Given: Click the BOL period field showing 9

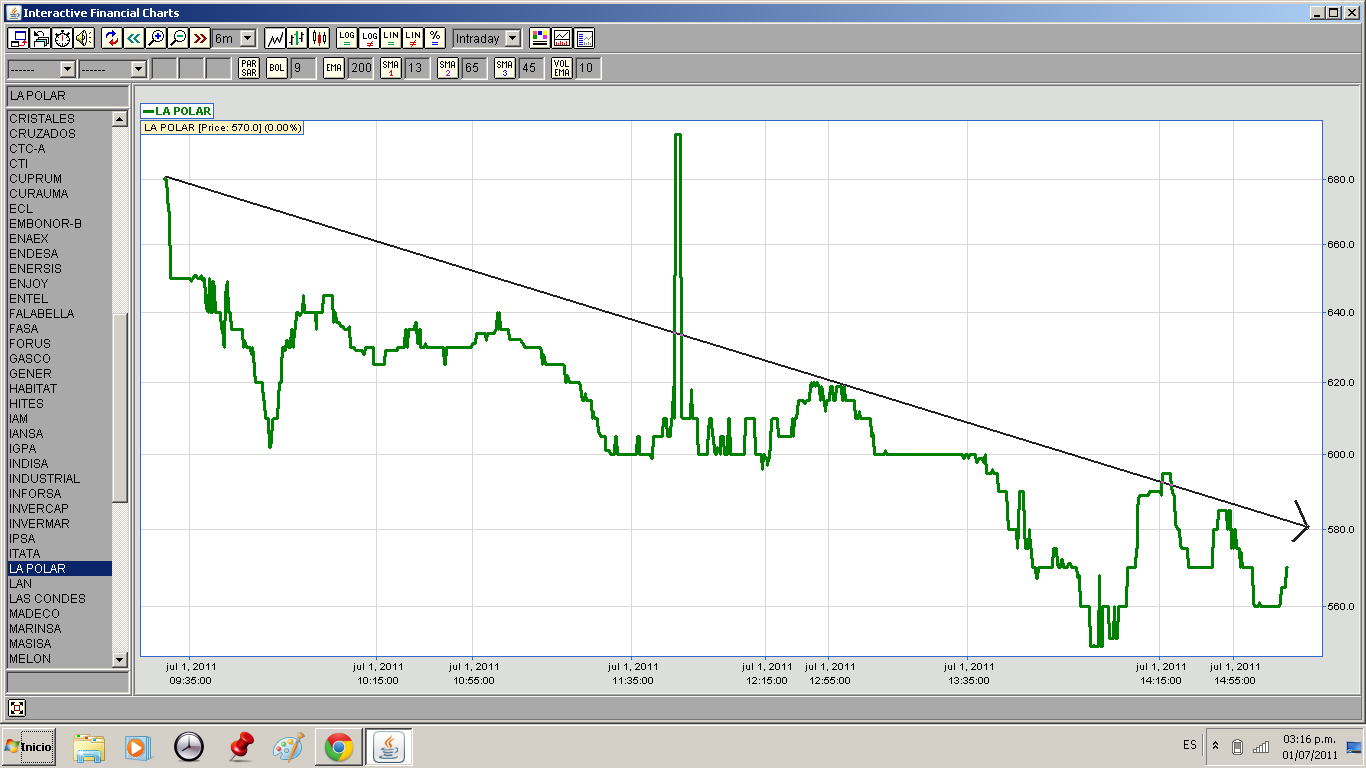Looking at the screenshot, I should [302, 68].
